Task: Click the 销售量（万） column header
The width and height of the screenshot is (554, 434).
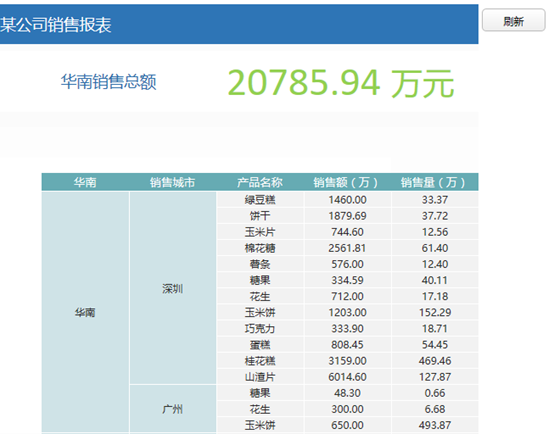Action: [435, 182]
